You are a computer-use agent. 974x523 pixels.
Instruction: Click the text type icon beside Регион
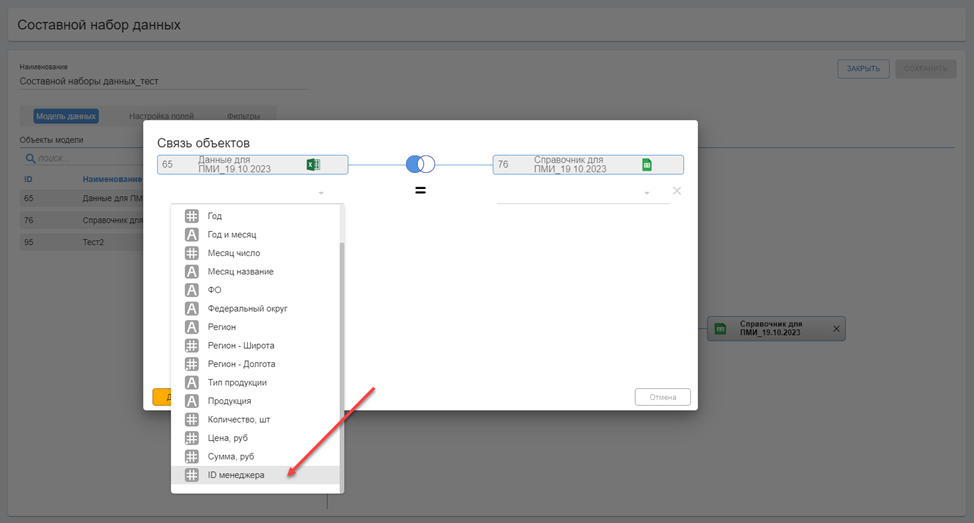pos(192,327)
